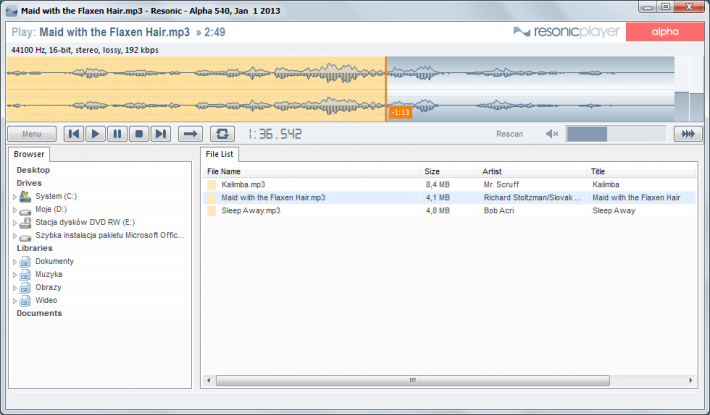Skip to the previous track

click(73, 134)
